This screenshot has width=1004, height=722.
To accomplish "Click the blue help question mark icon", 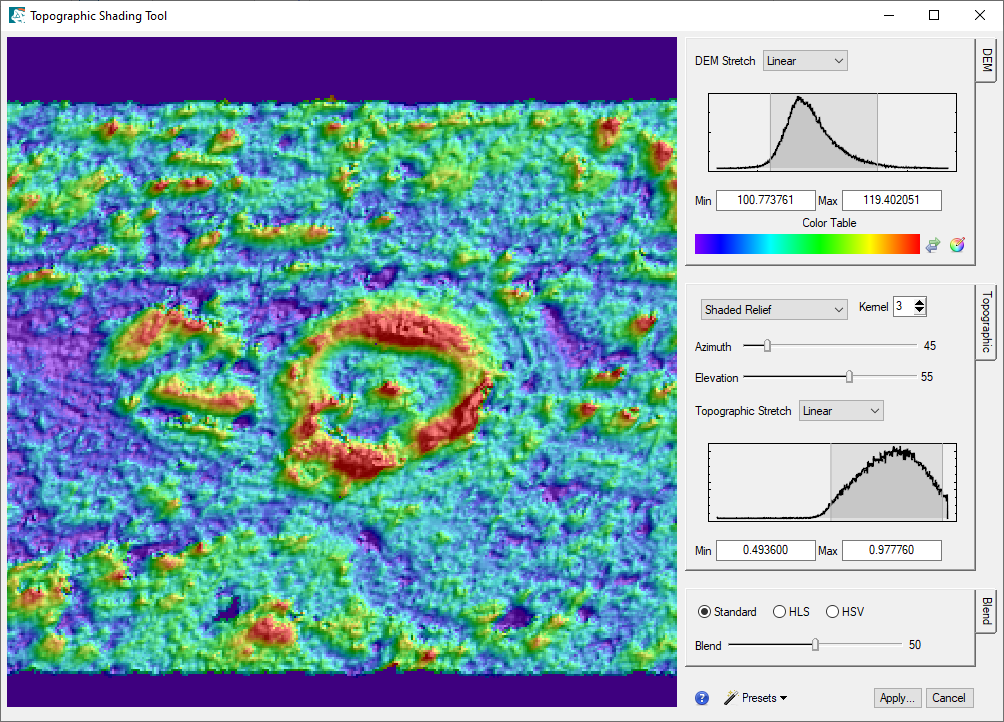I will 702,698.
